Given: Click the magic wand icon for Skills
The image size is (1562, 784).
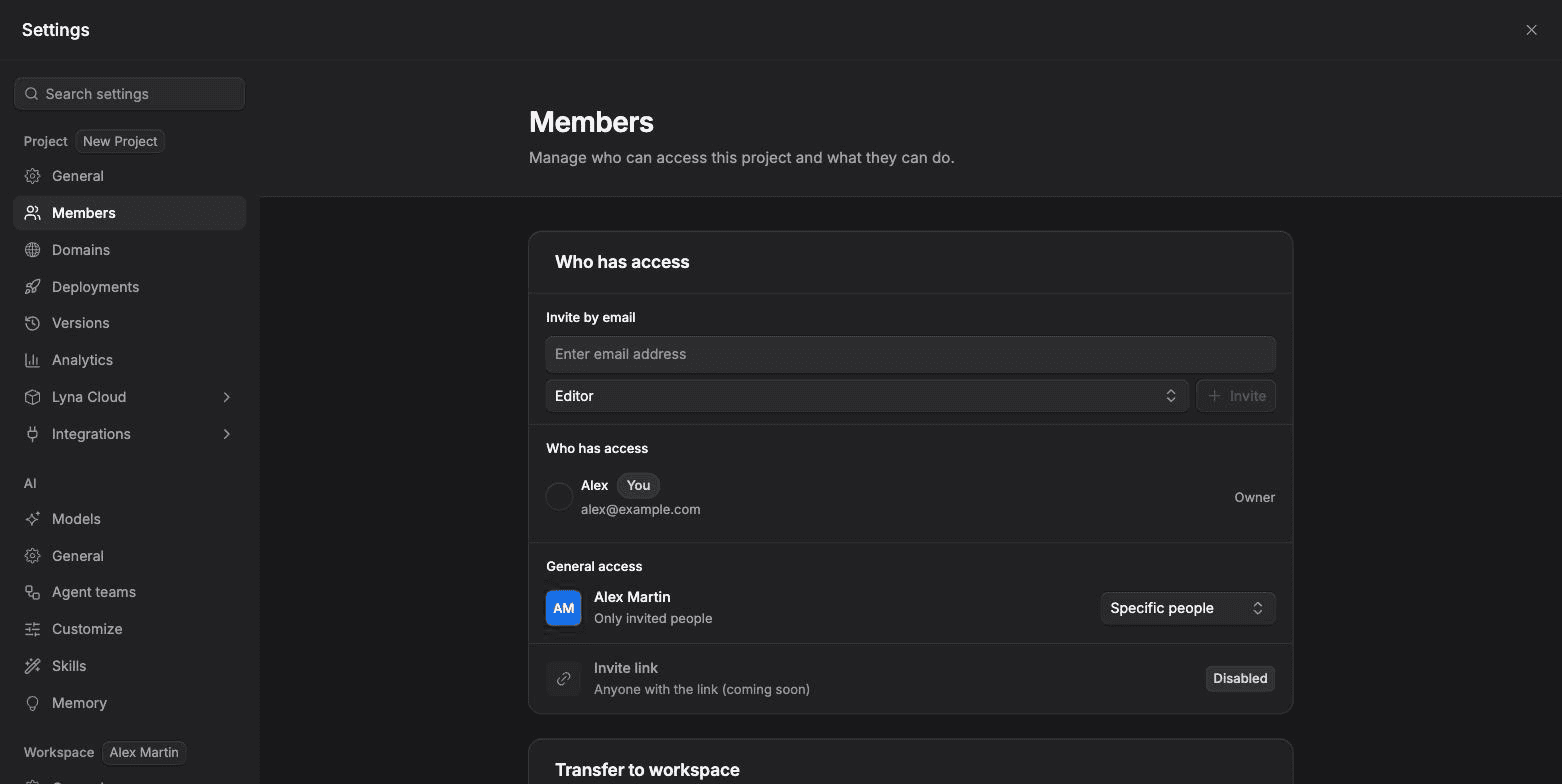Looking at the screenshot, I should point(32,666).
